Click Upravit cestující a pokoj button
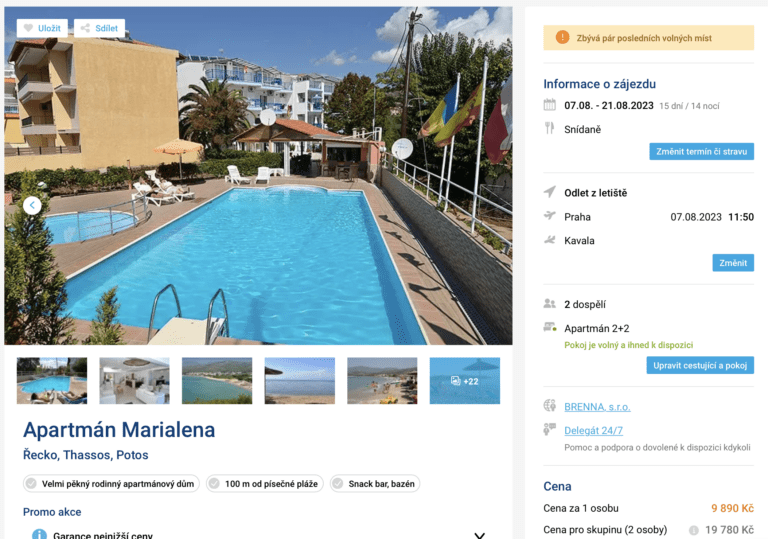 700,365
